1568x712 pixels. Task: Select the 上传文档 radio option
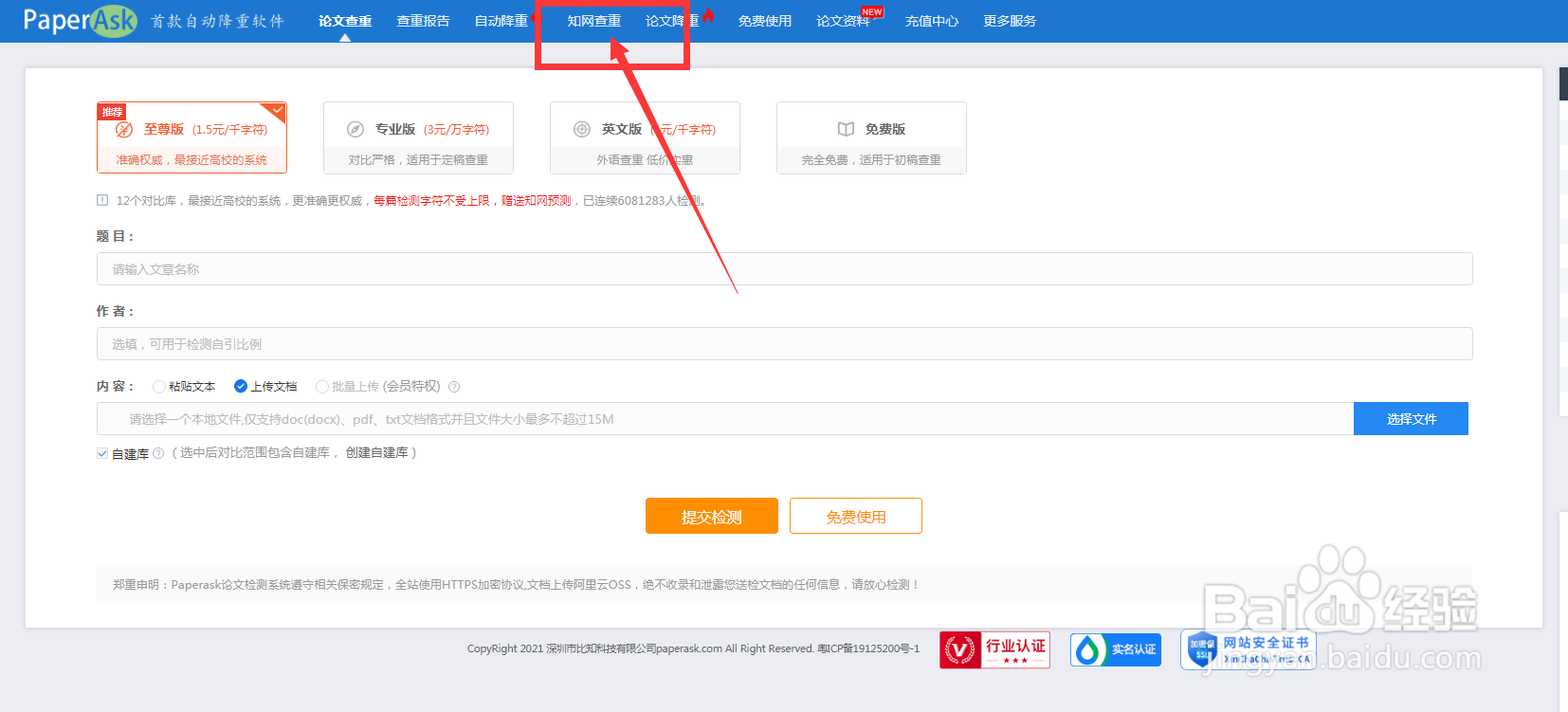[x=241, y=386]
